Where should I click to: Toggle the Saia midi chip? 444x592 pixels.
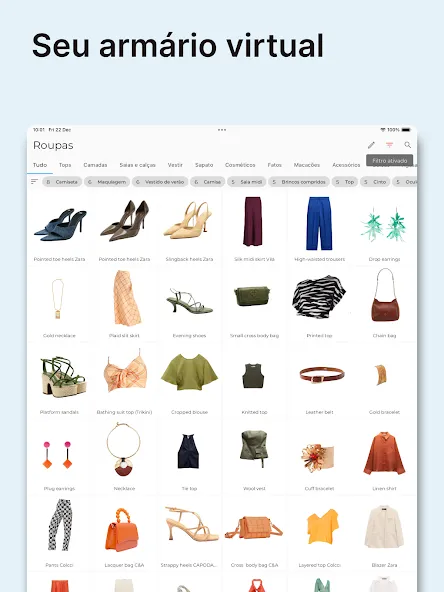point(247,182)
